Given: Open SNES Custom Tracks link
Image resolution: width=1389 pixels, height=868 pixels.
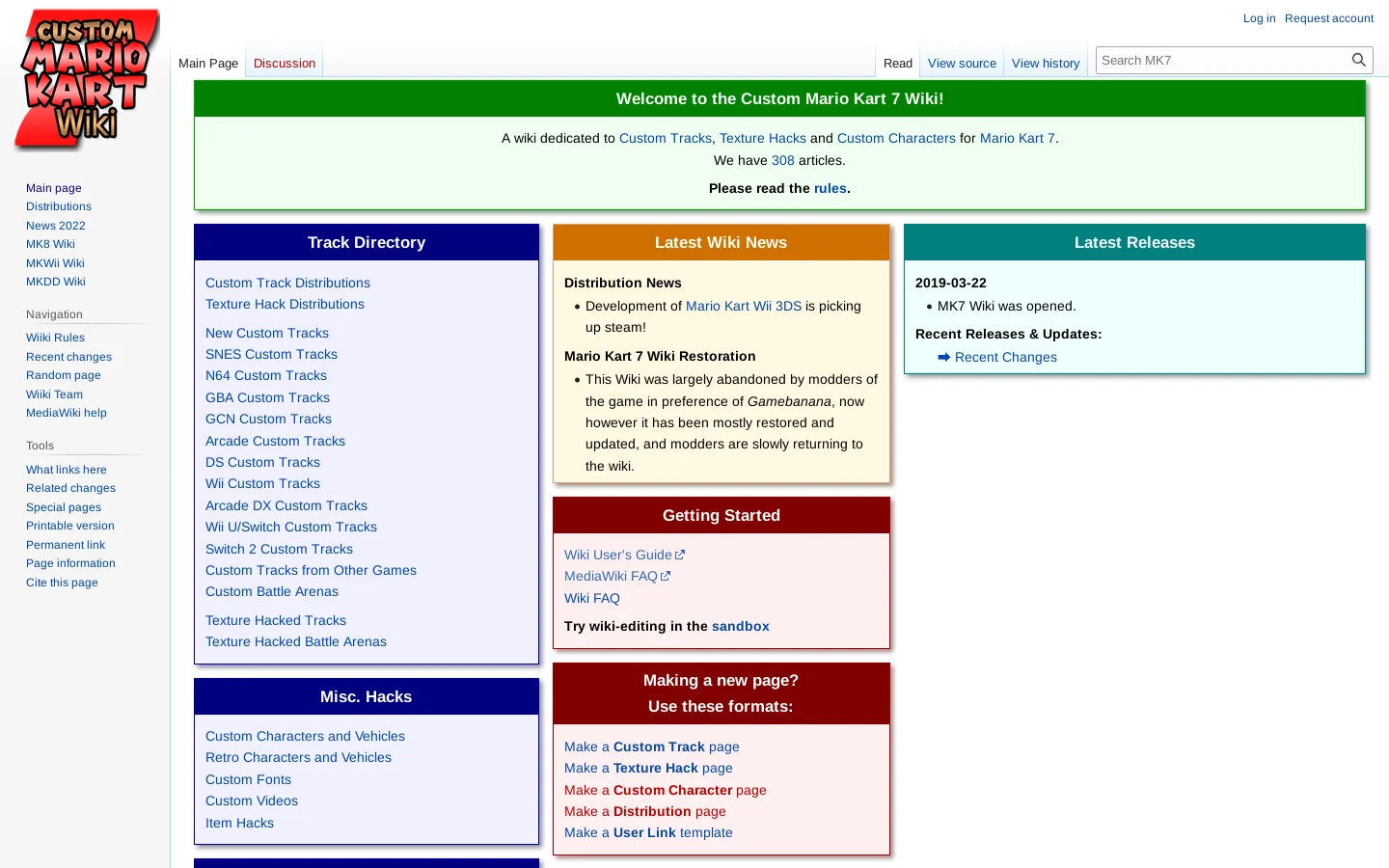Looking at the screenshot, I should pyautogui.click(x=271, y=354).
